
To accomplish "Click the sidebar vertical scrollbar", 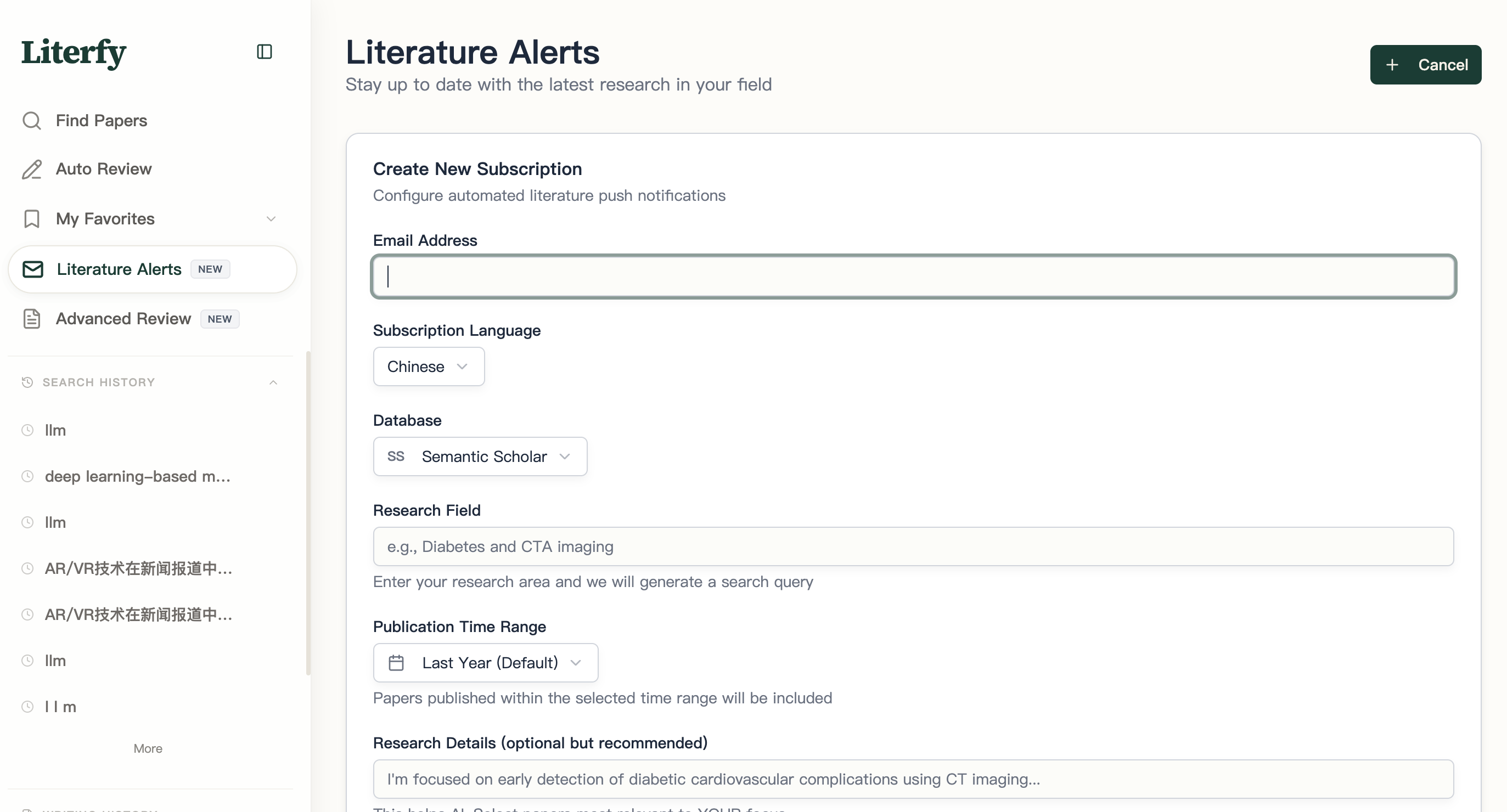I will [x=308, y=514].
